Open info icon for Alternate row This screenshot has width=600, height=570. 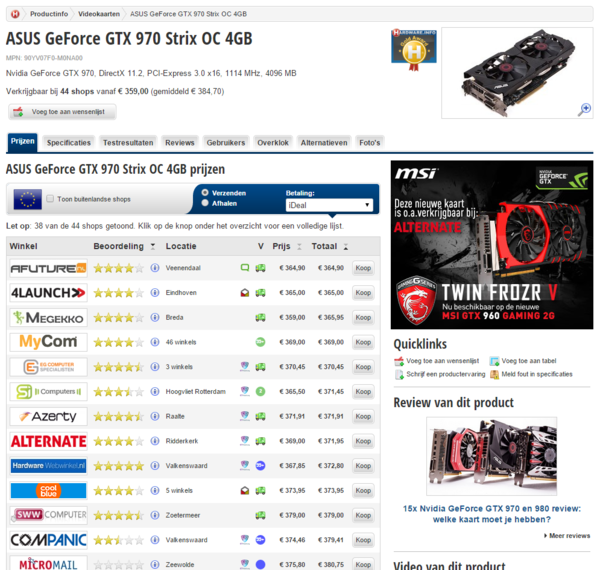[x=155, y=441]
